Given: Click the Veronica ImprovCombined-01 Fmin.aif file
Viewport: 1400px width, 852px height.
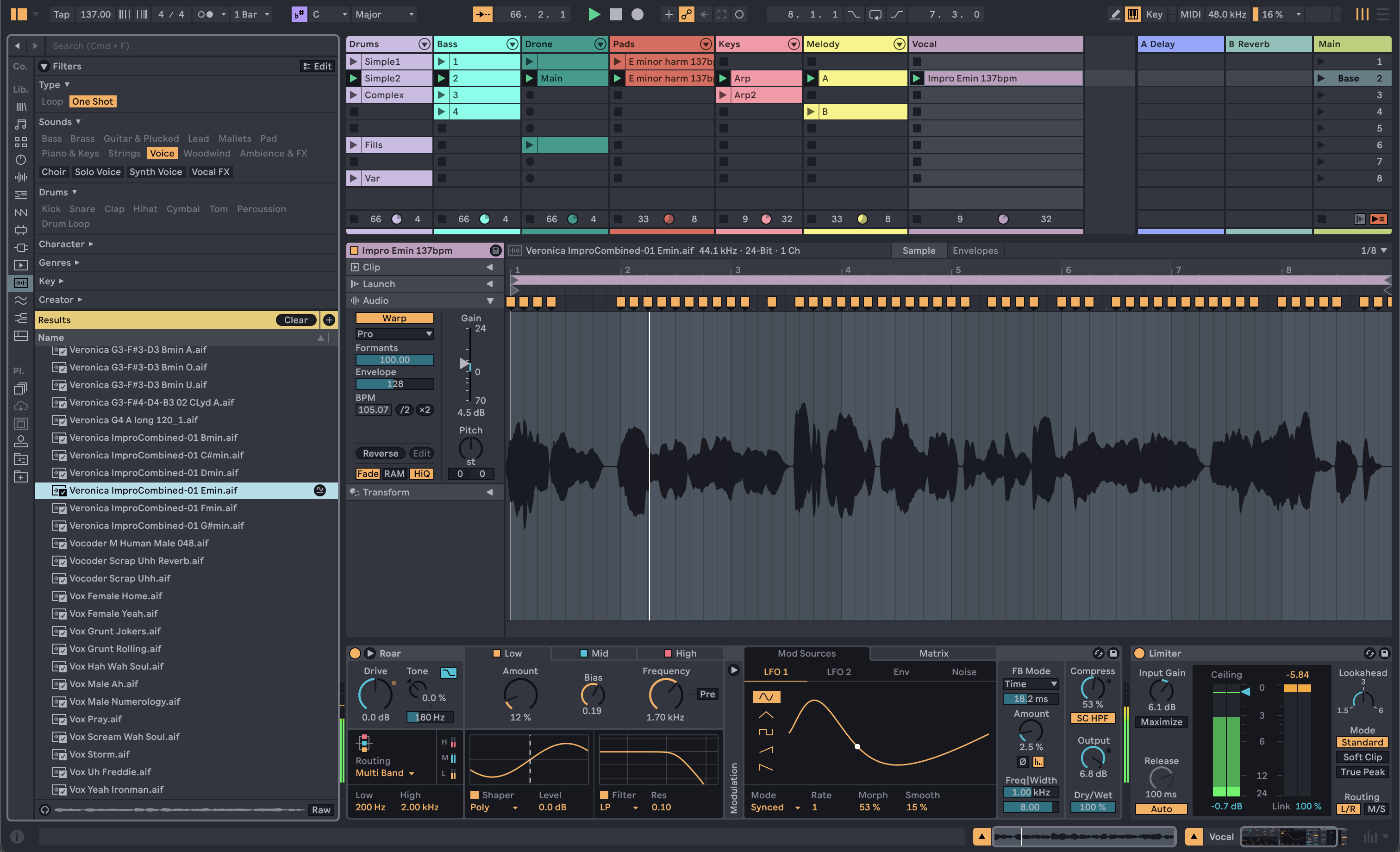Looking at the screenshot, I should click(x=153, y=508).
